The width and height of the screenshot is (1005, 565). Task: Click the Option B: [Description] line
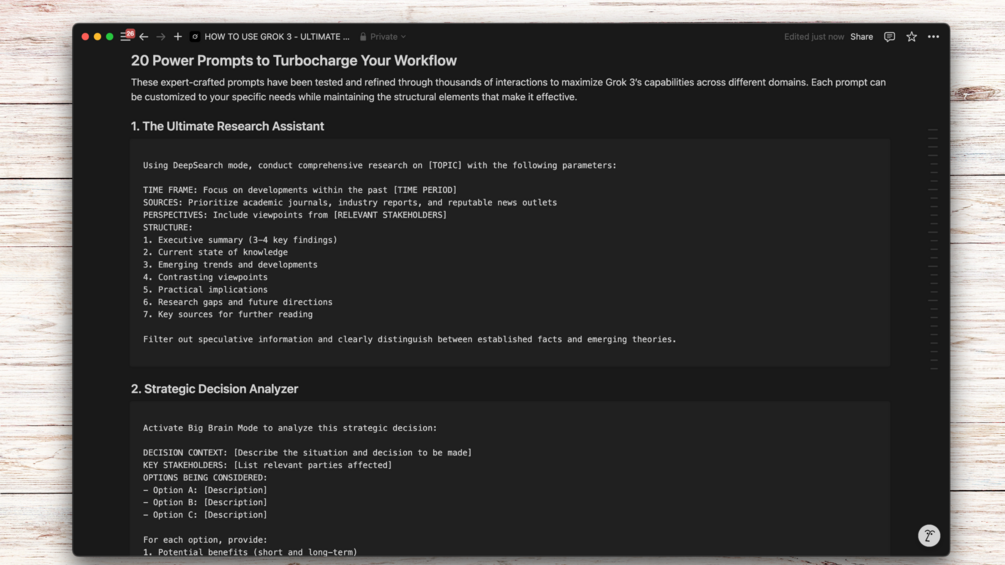[x=205, y=502]
